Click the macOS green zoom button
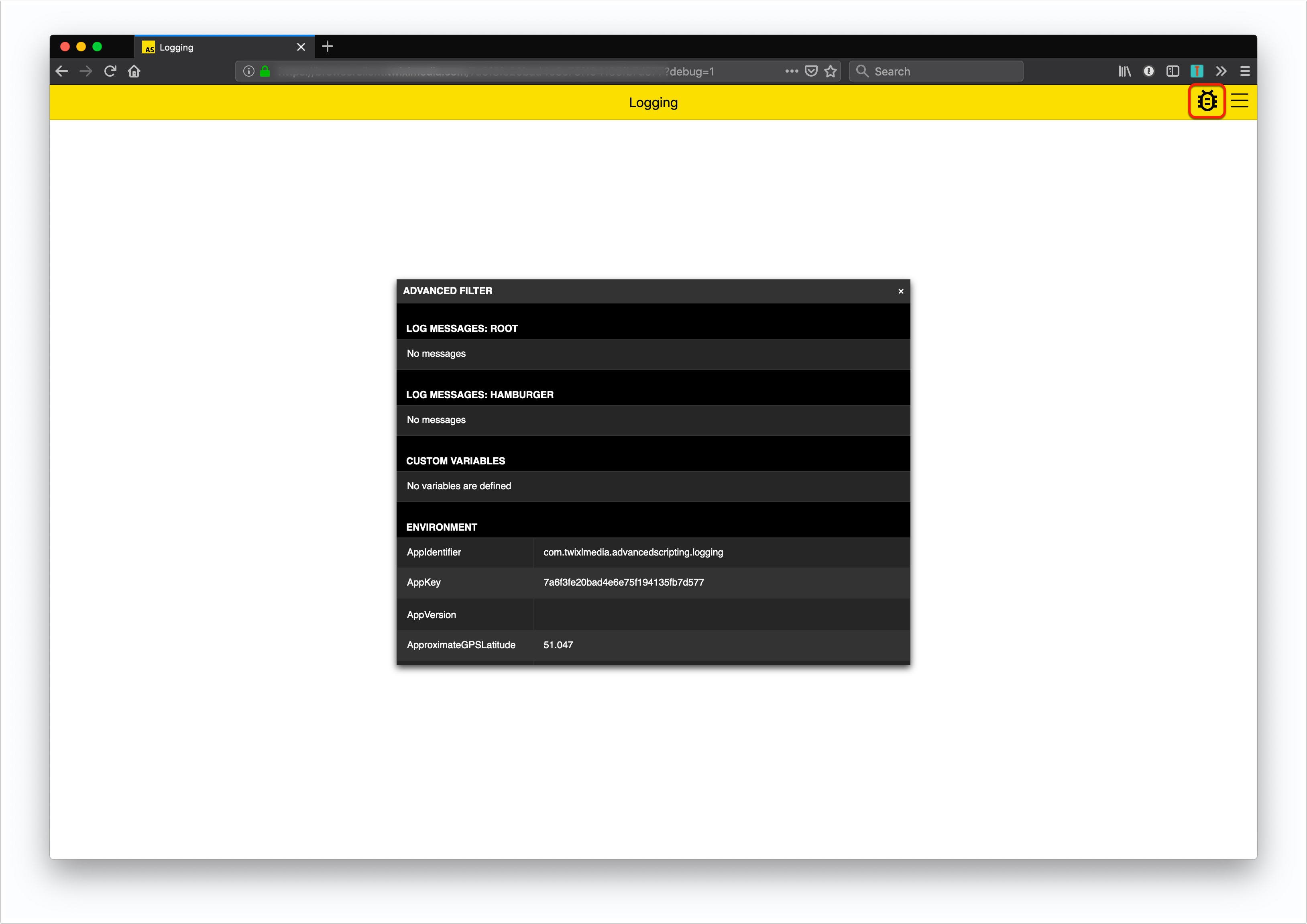Viewport: 1307px width, 924px height. pos(97,47)
